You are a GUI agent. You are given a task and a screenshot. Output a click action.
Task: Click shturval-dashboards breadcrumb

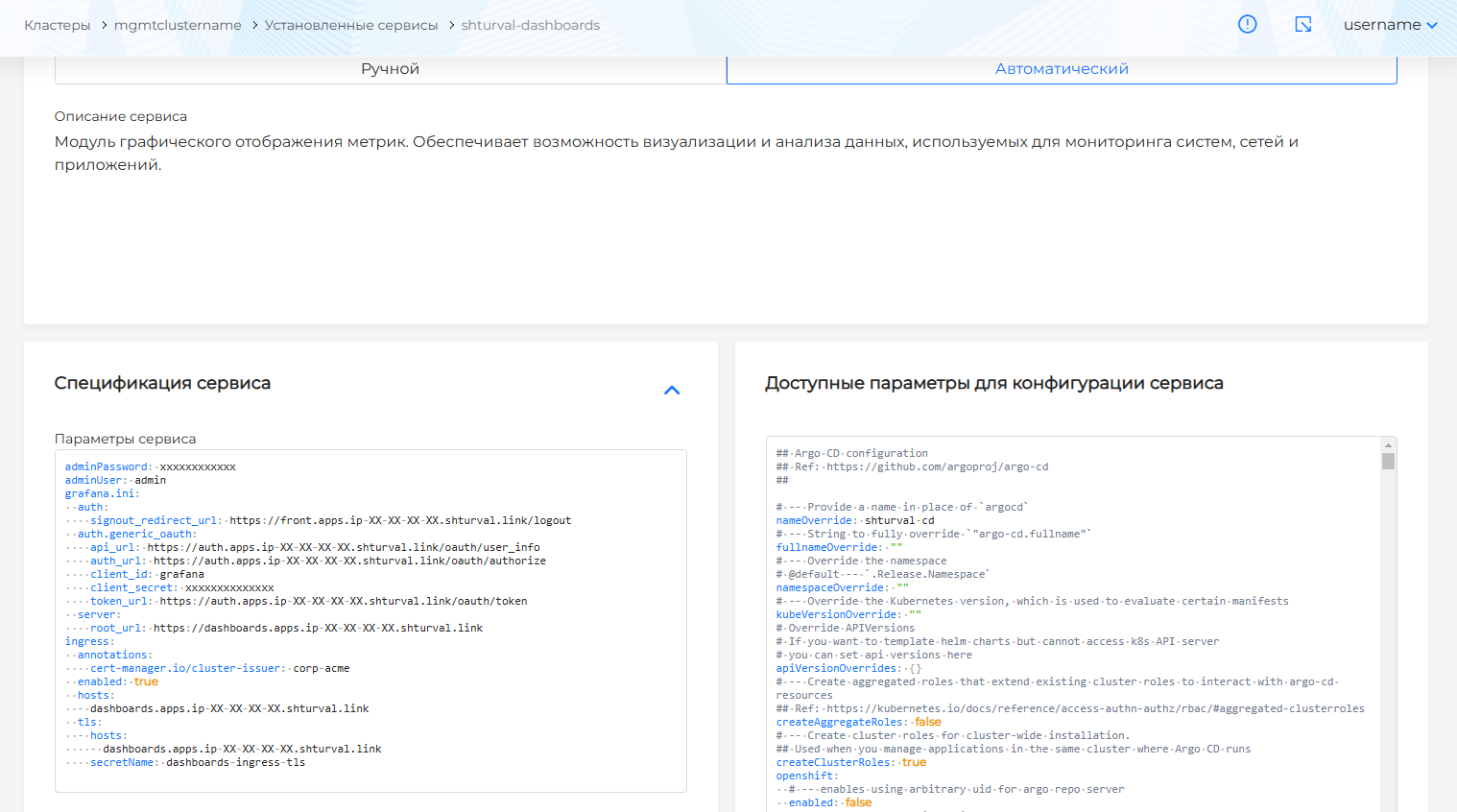click(531, 25)
